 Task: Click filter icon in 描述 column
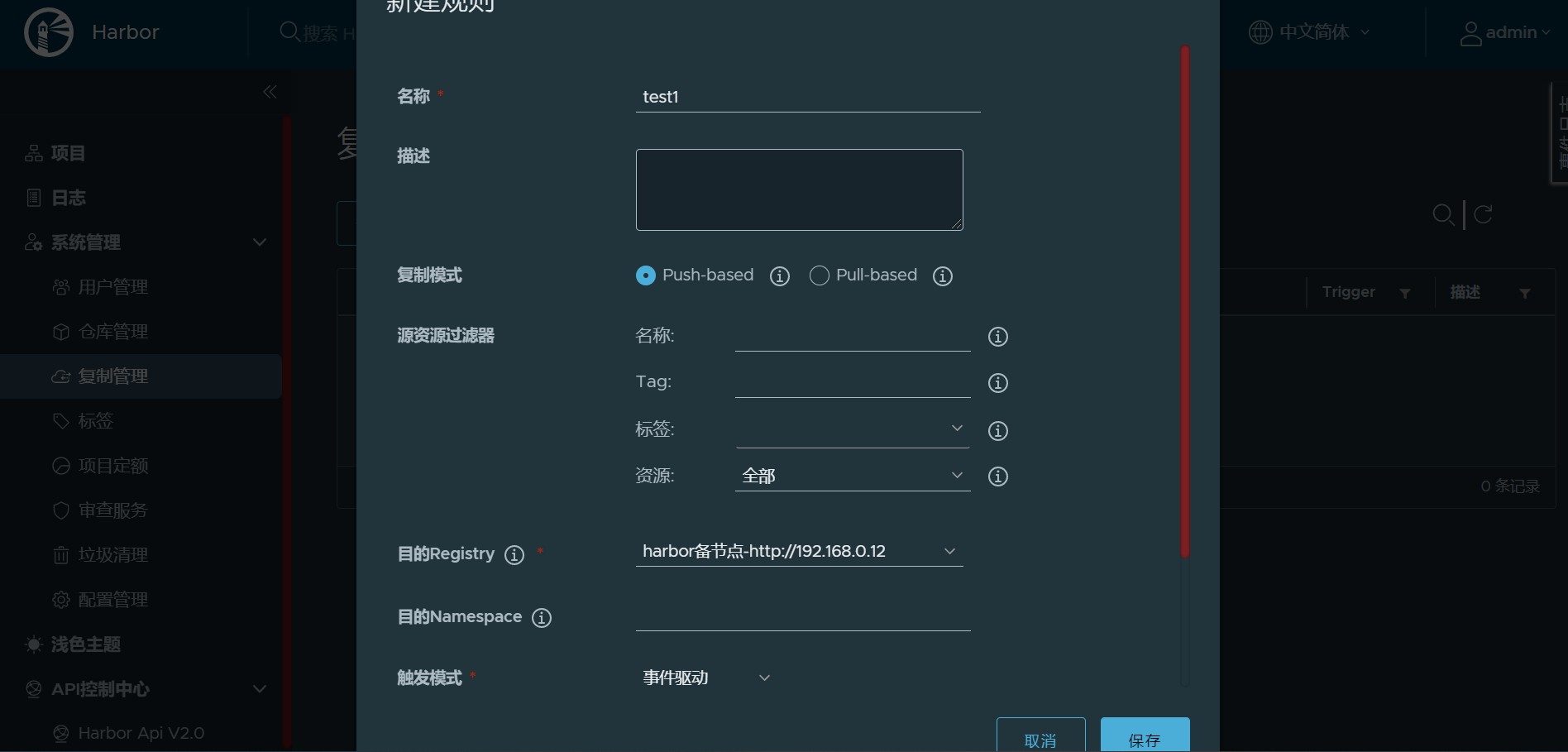1525,294
